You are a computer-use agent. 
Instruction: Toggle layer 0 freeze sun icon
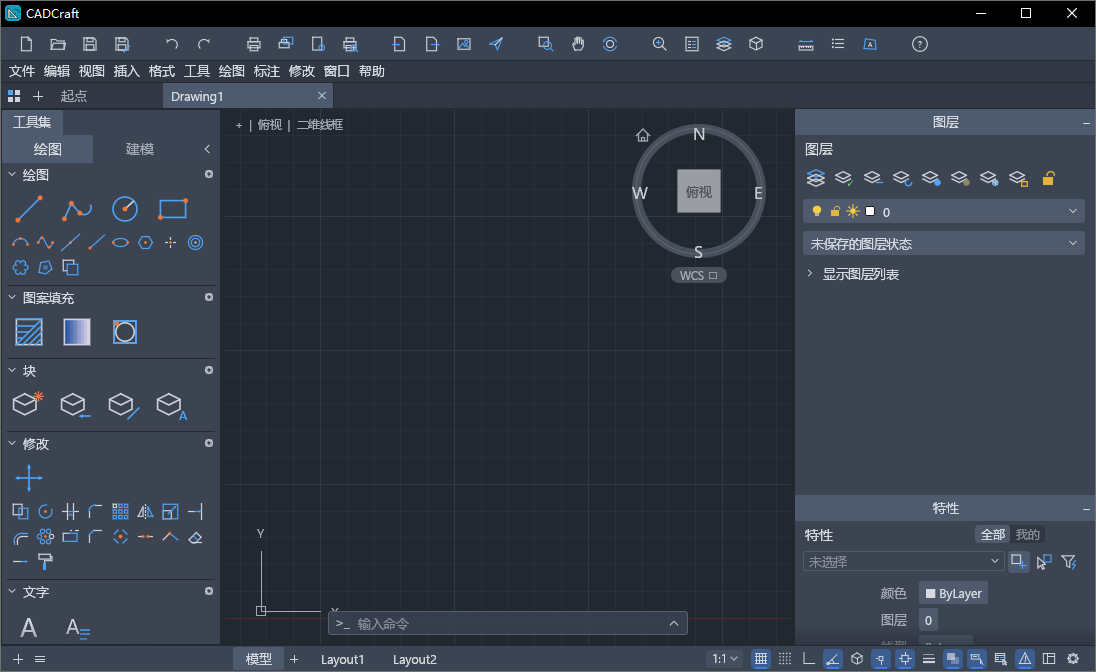[853, 211]
